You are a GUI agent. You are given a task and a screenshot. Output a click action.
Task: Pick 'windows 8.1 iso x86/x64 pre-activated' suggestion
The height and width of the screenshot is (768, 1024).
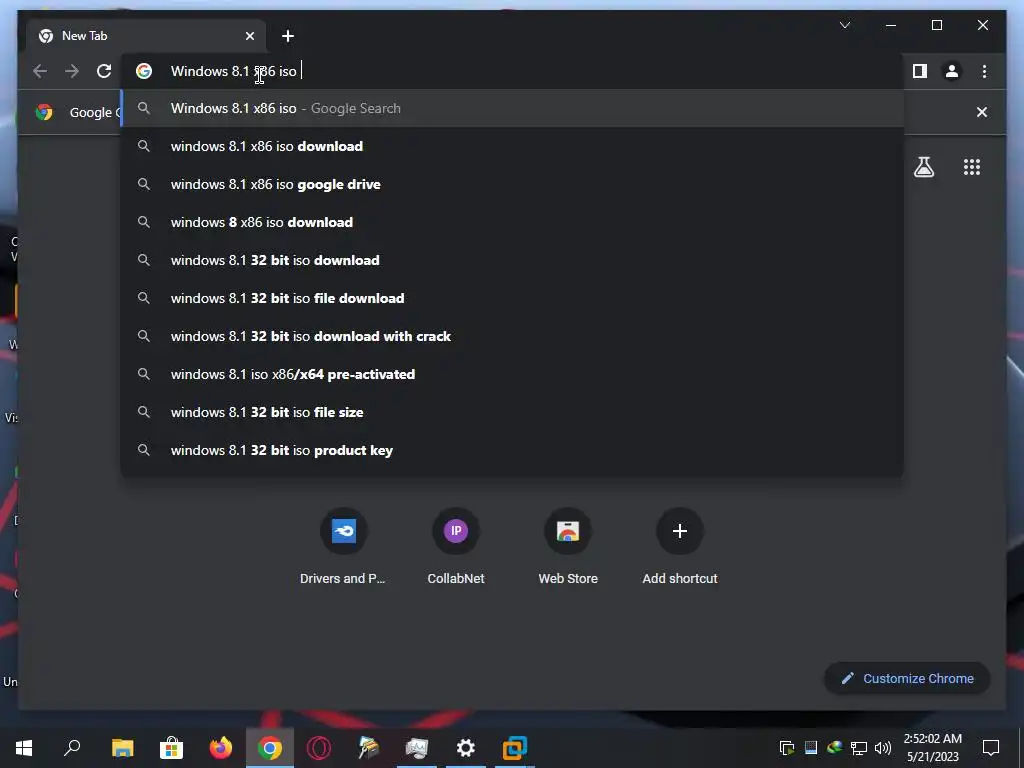[513, 374]
